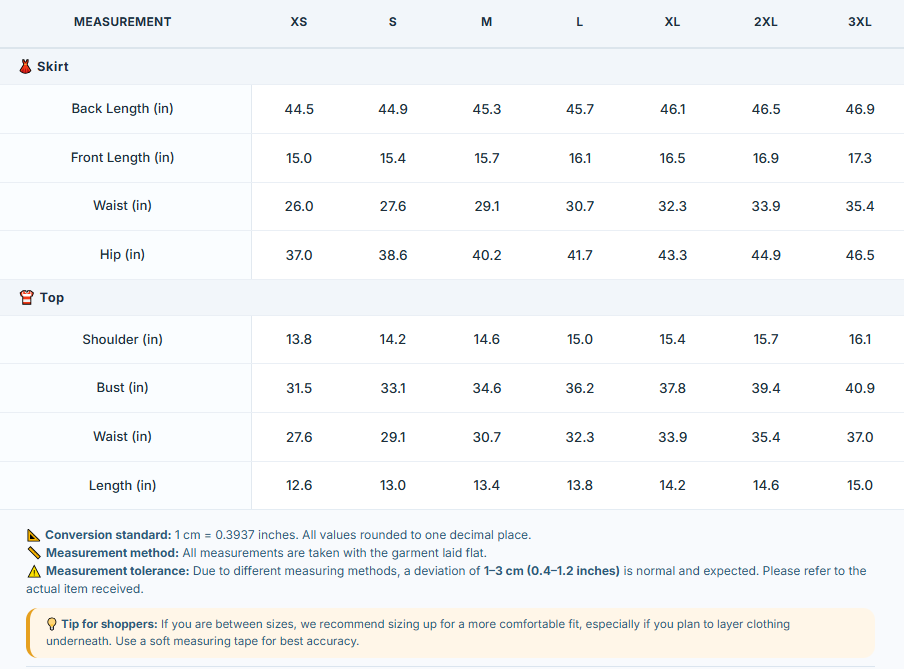The width and height of the screenshot is (904, 669).
Task: Click the shirt icon beside Top
Action: 27,298
